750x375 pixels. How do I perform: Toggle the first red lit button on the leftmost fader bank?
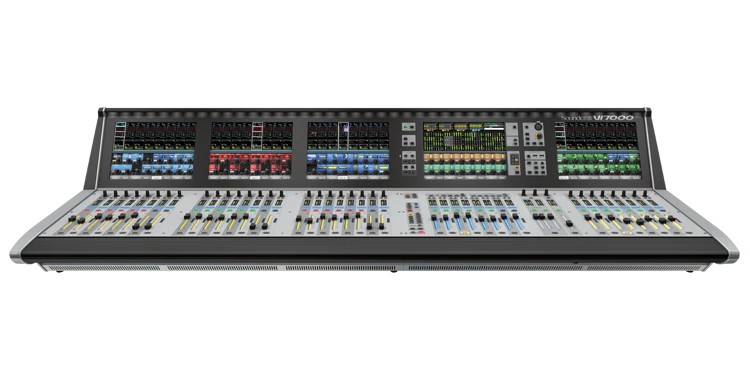[87, 211]
